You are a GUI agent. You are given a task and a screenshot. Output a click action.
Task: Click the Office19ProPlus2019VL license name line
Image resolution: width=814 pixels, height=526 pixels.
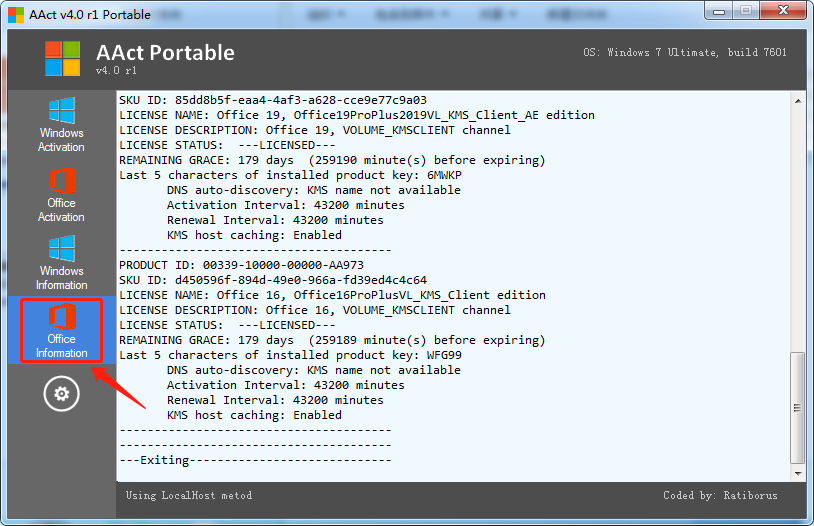pyautogui.click(x=357, y=115)
